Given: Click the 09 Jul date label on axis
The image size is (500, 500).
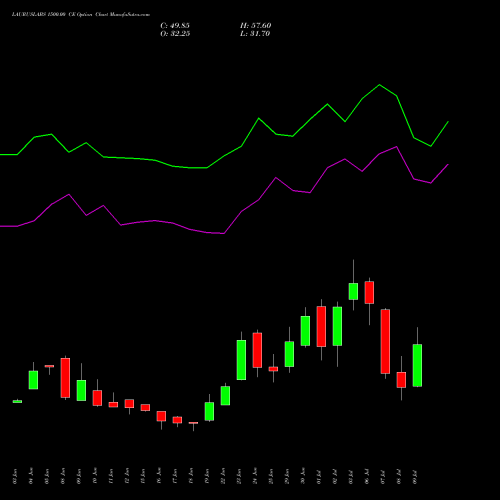Looking at the screenshot, I should pyautogui.click(x=415, y=477).
